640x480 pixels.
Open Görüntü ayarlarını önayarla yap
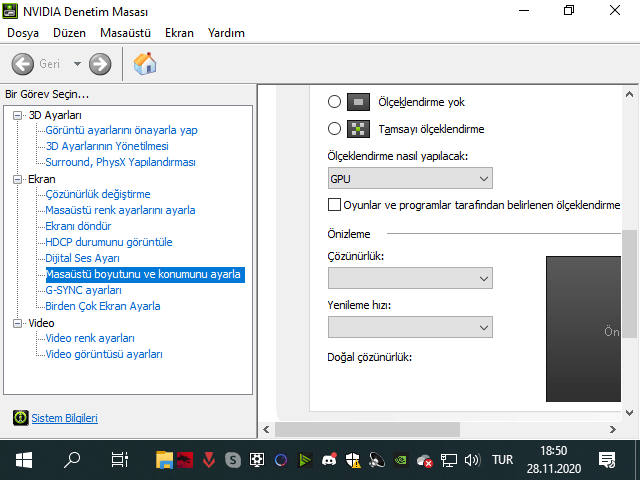tap(121, 130)
